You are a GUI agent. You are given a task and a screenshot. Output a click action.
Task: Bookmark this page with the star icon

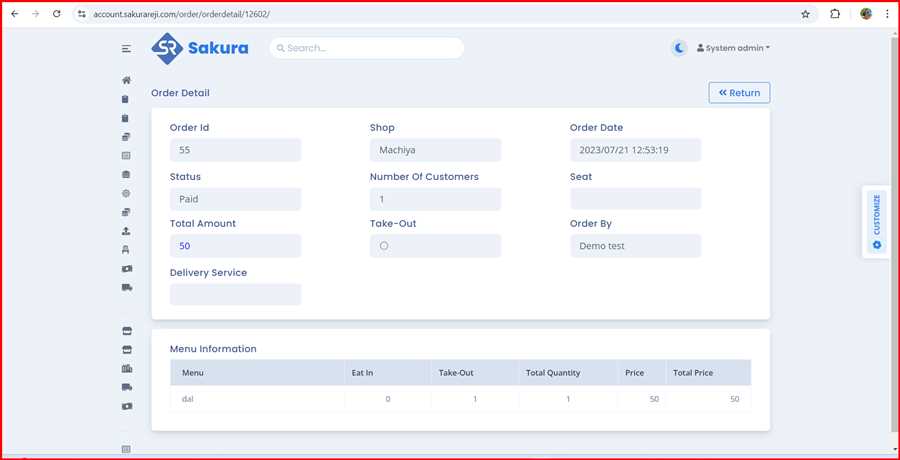[805, 14]
